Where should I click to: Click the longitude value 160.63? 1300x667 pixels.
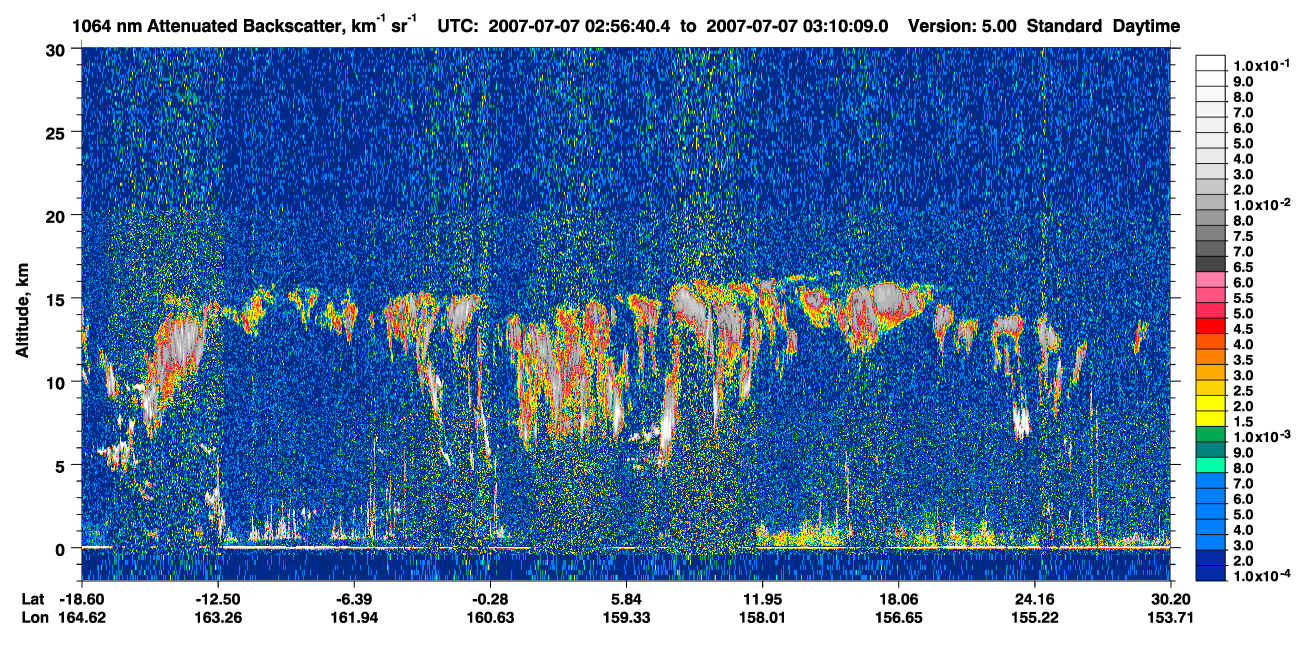click(x=490, y=617)
